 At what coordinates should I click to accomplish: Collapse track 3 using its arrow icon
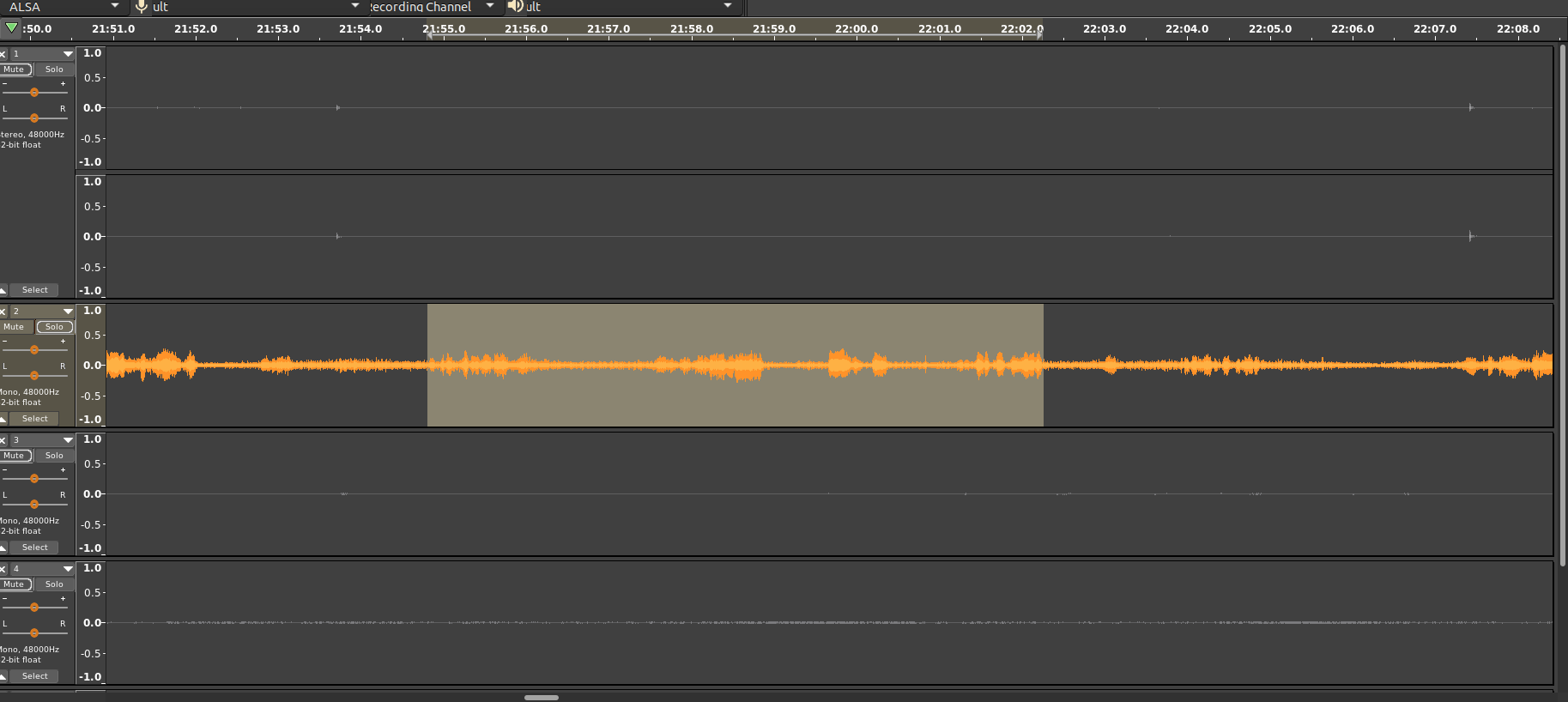pyautogui.click(x=3, y=548)
